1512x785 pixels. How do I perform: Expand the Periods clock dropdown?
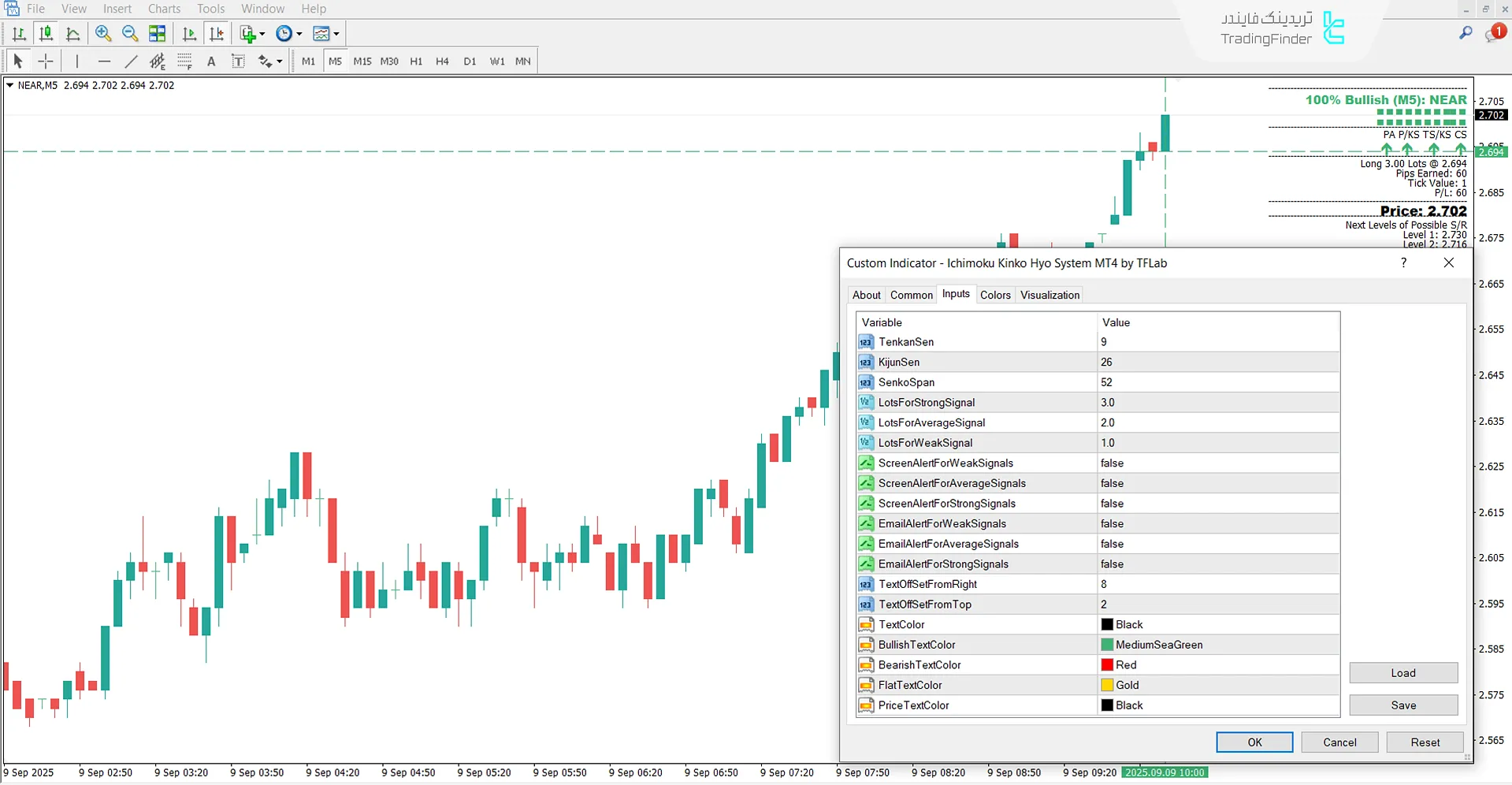click(x=298, y=33)
